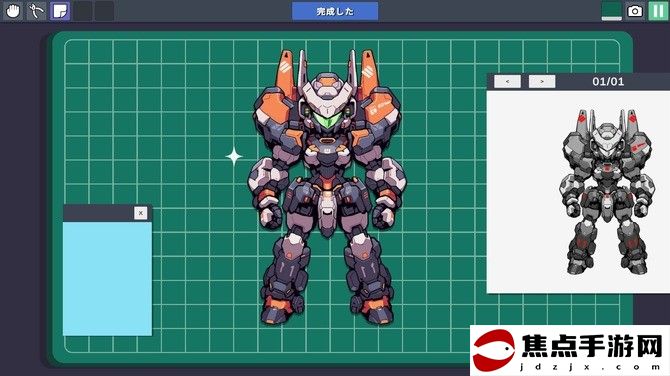Click the second empty tool slot

[x=104, y=11]
